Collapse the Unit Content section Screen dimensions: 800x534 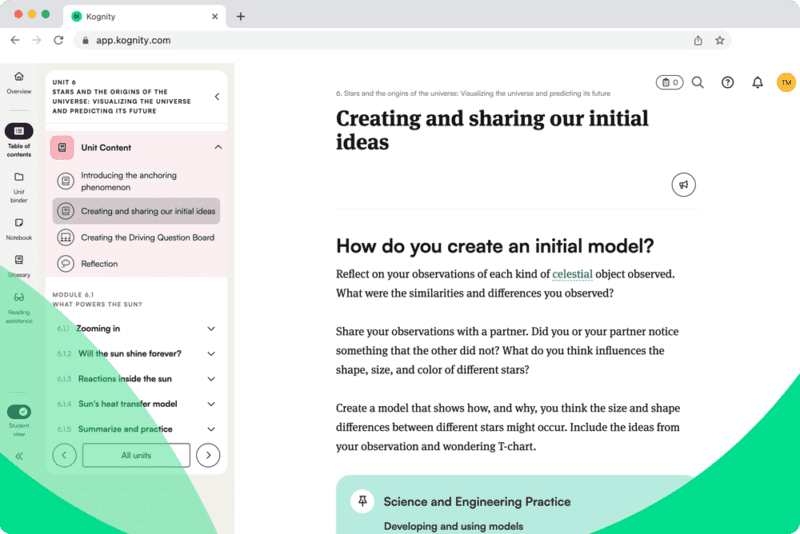coord(218,148)
